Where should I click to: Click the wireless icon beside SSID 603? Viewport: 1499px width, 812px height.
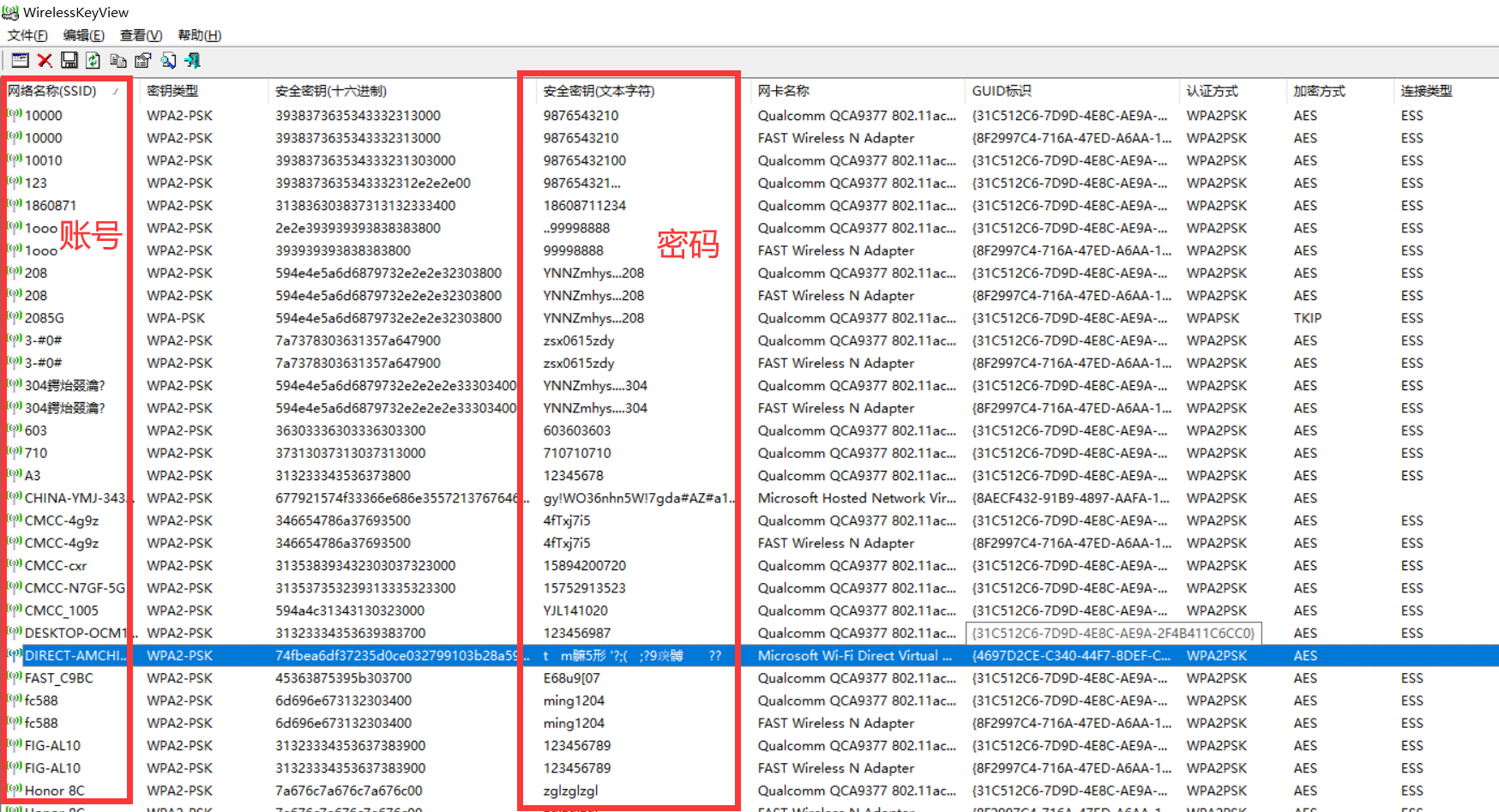tap(15, 430)
